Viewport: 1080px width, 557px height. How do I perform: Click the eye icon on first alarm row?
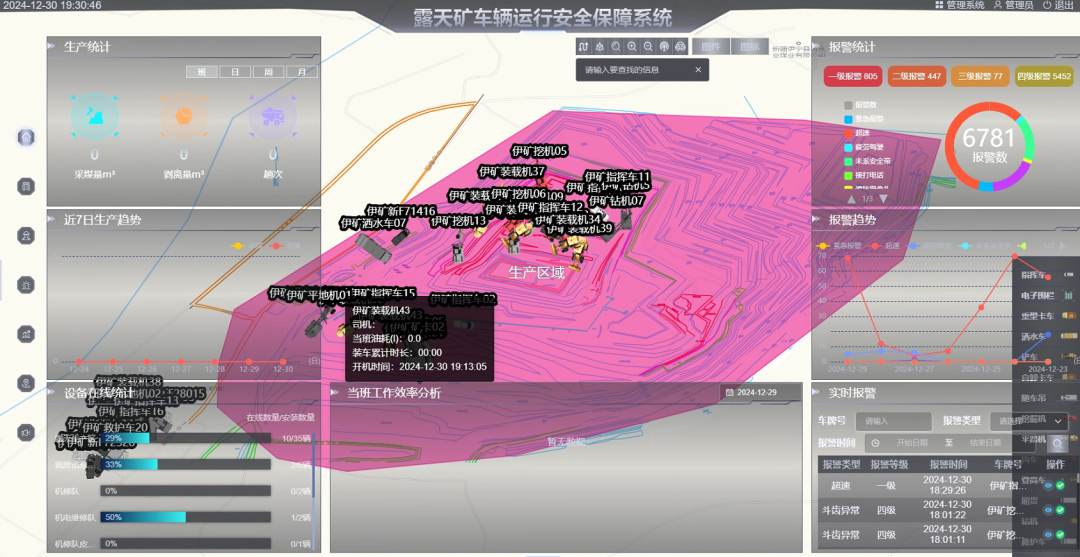(1047, 485)
